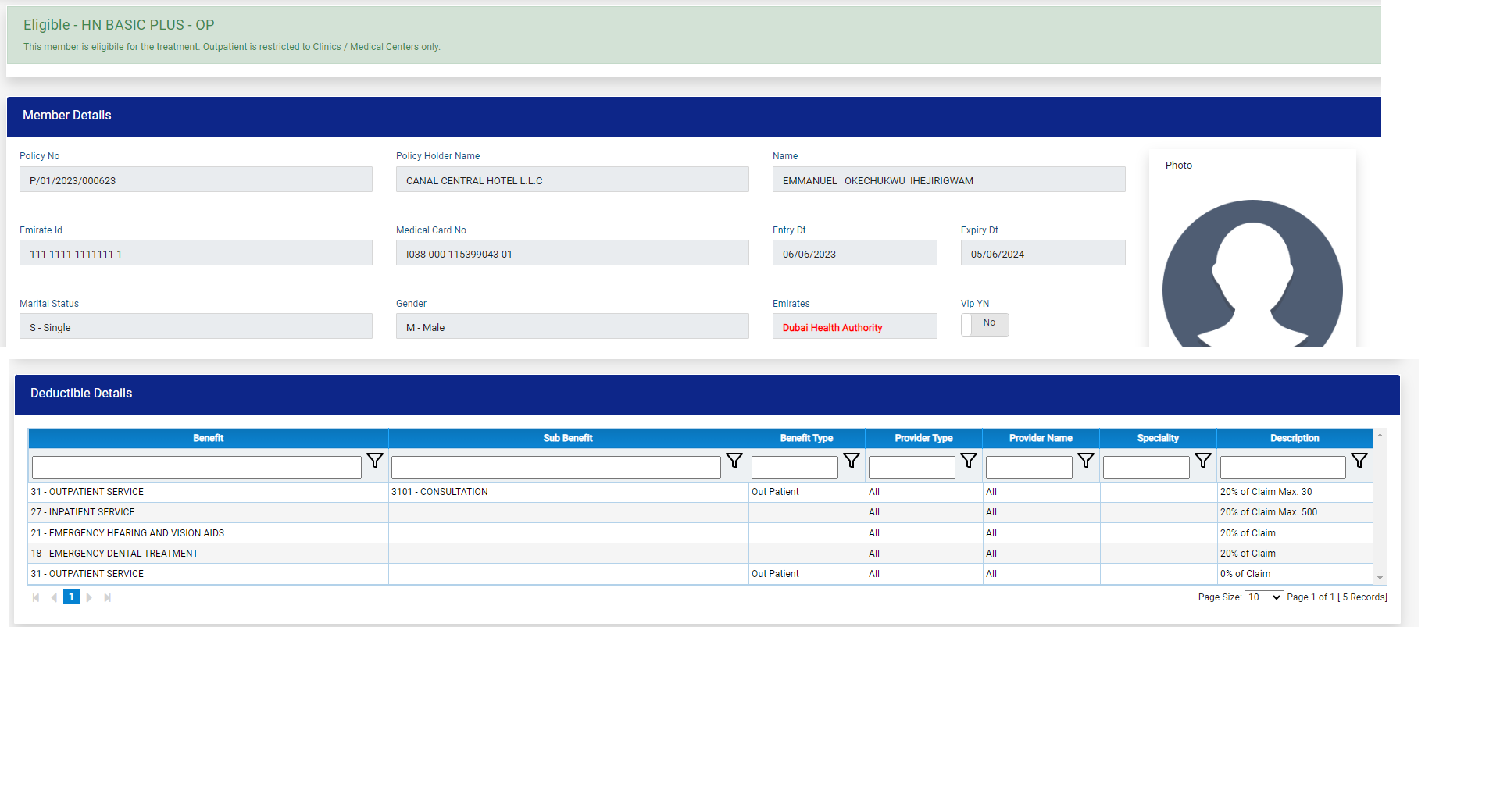Click the Sub Benefit filter text box
Viewport: 1500px width, 812px height.
click(555, 467)
